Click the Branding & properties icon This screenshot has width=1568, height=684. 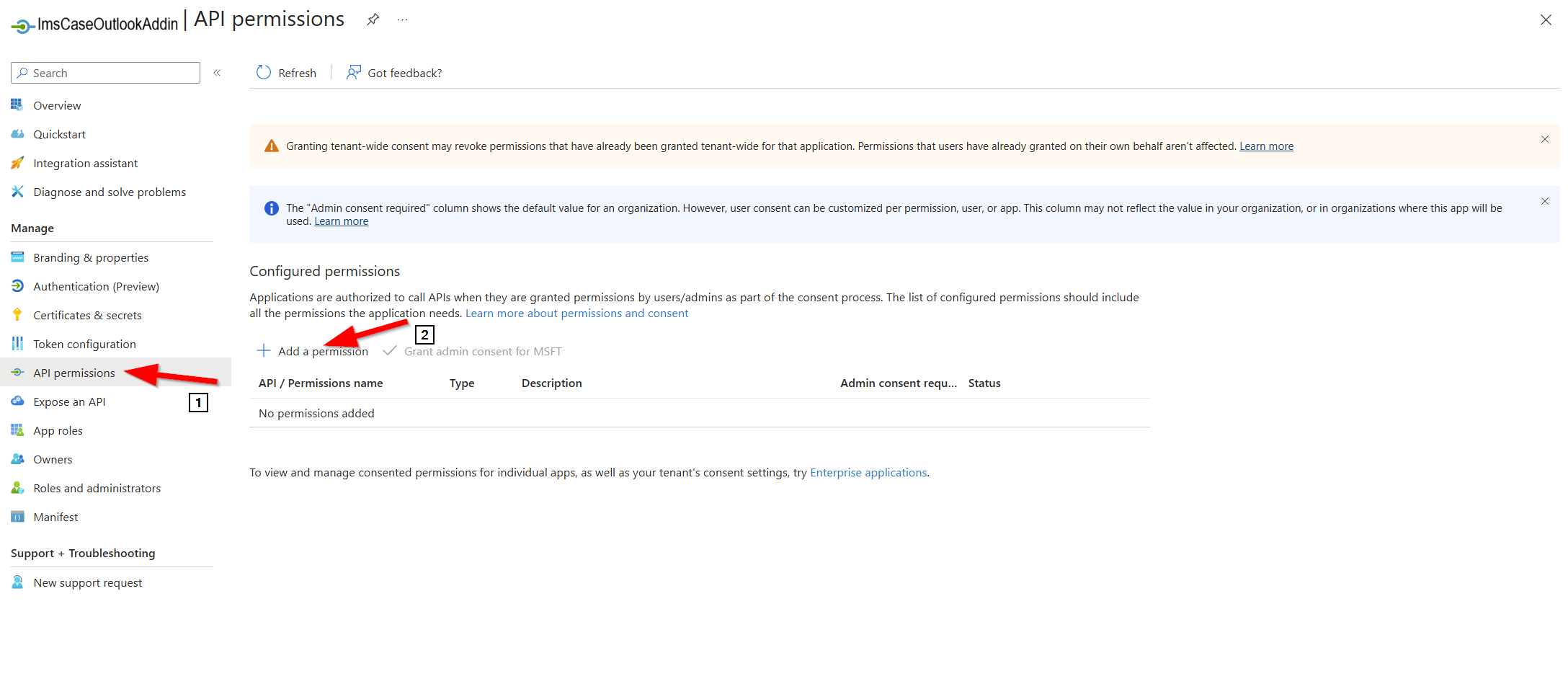point(17,257)
